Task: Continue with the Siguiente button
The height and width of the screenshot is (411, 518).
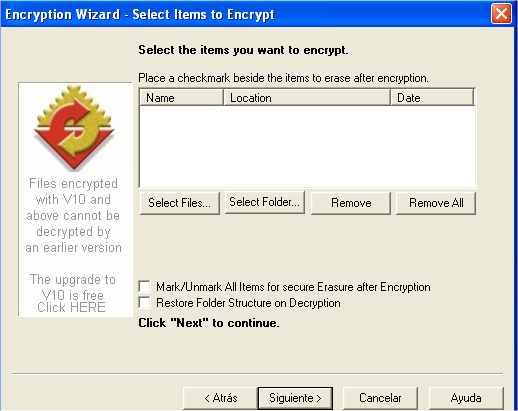Action: coord(295,398)
